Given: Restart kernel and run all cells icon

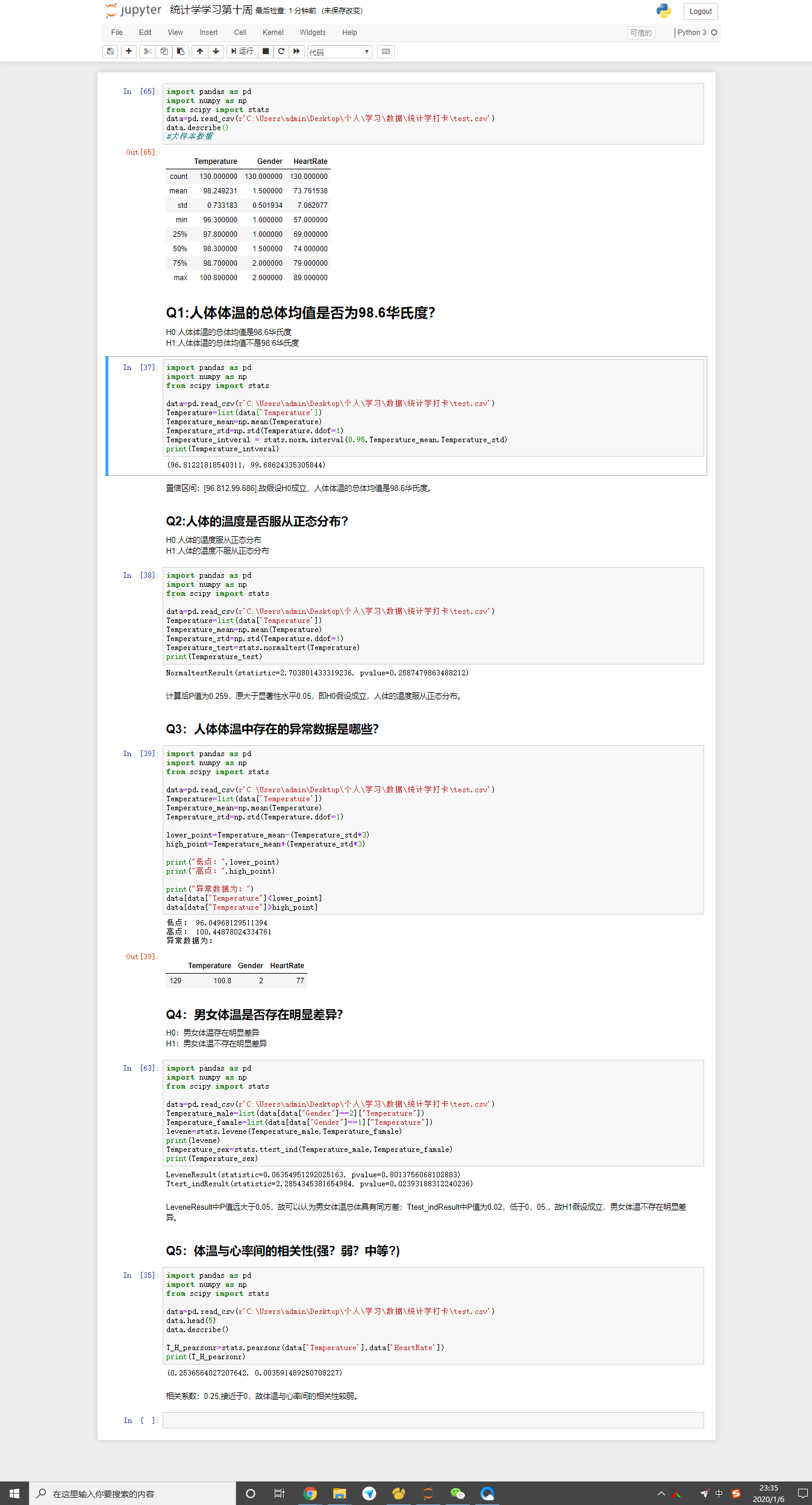Looking at the screenshot, I should coord(297,52).
